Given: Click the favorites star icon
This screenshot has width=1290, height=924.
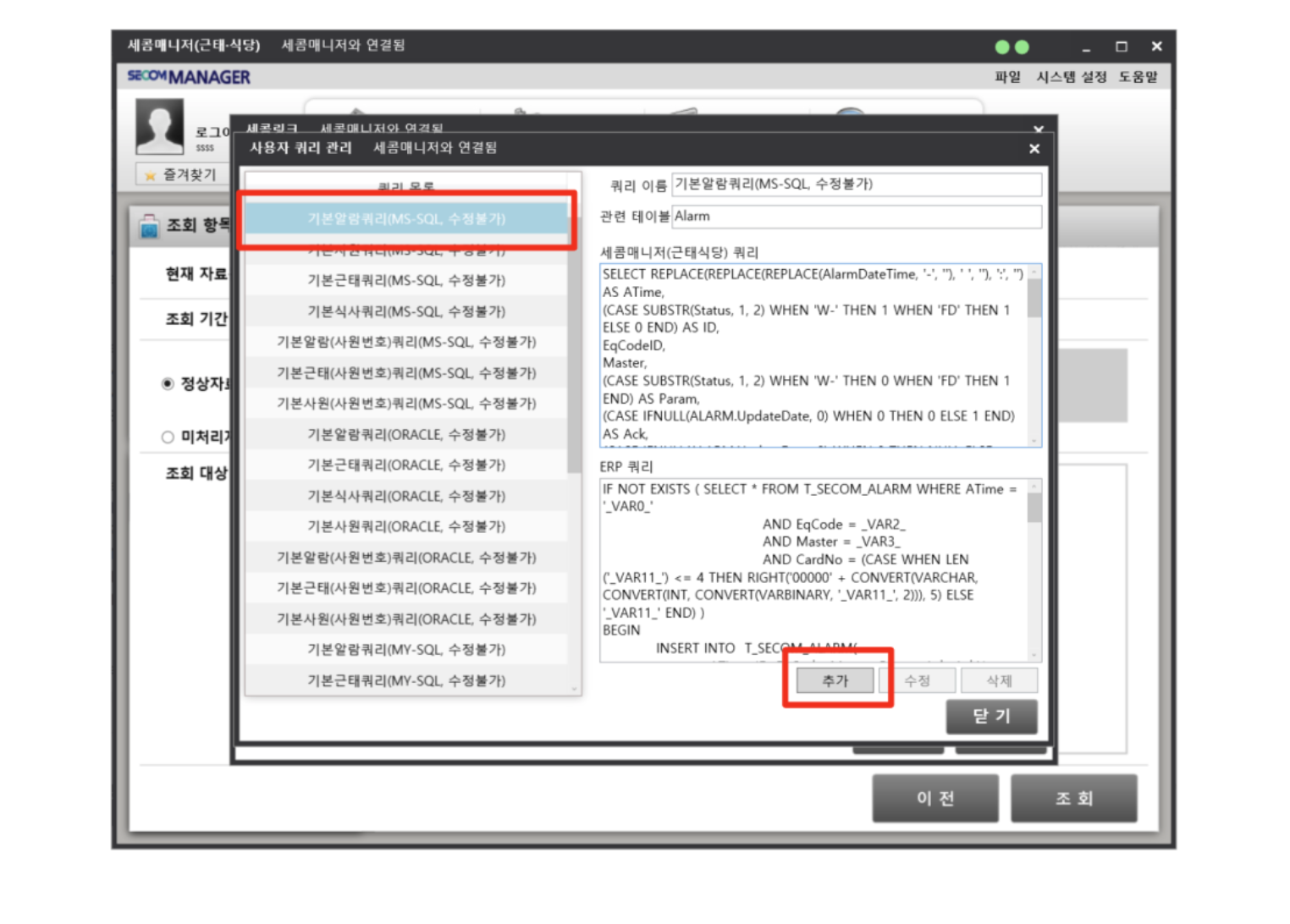Looking at the screenshot, I should [x=151, y=175].
